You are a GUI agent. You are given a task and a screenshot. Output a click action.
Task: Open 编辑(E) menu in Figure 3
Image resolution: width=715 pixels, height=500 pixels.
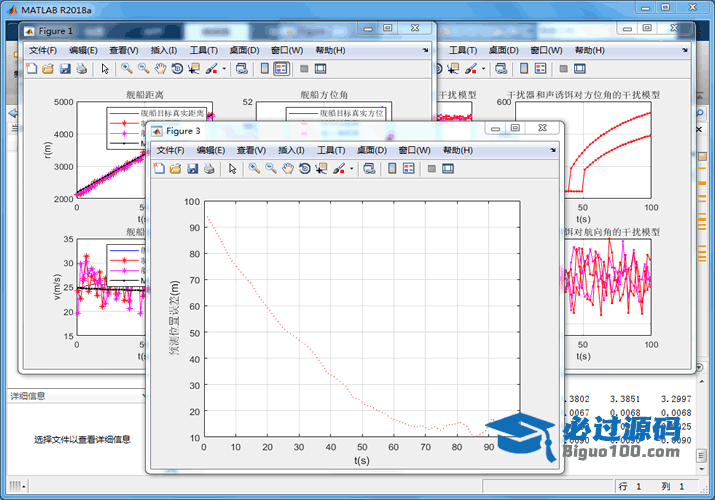(211, 150)
